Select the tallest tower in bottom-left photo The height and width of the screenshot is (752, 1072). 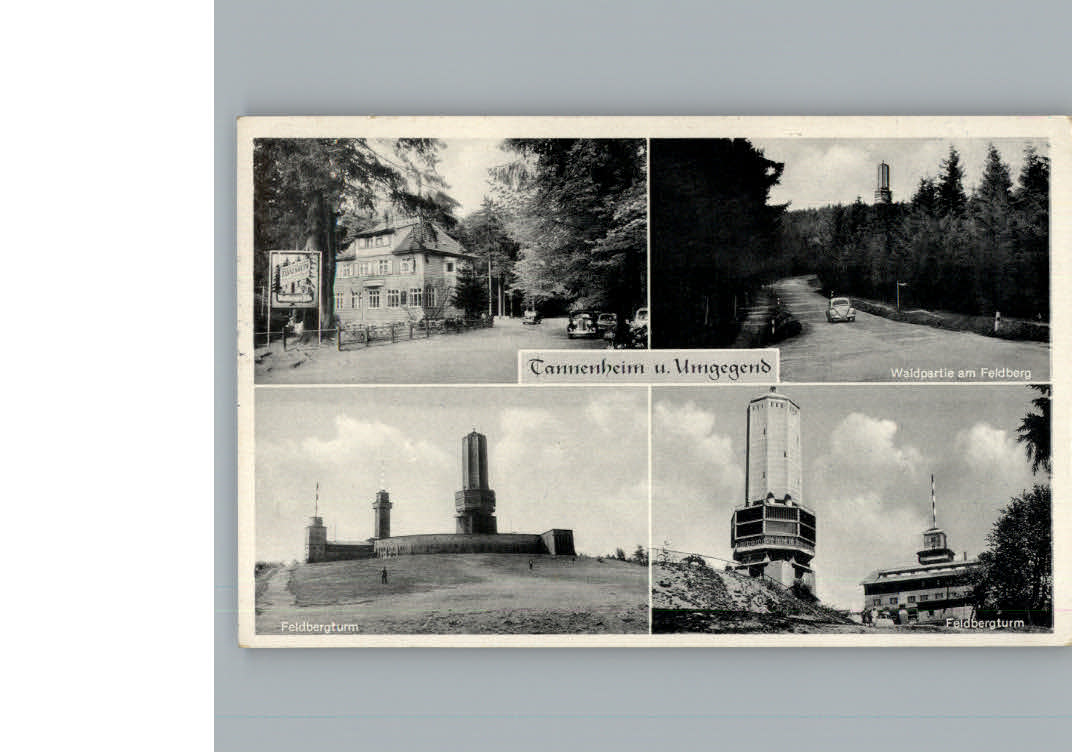475,482
